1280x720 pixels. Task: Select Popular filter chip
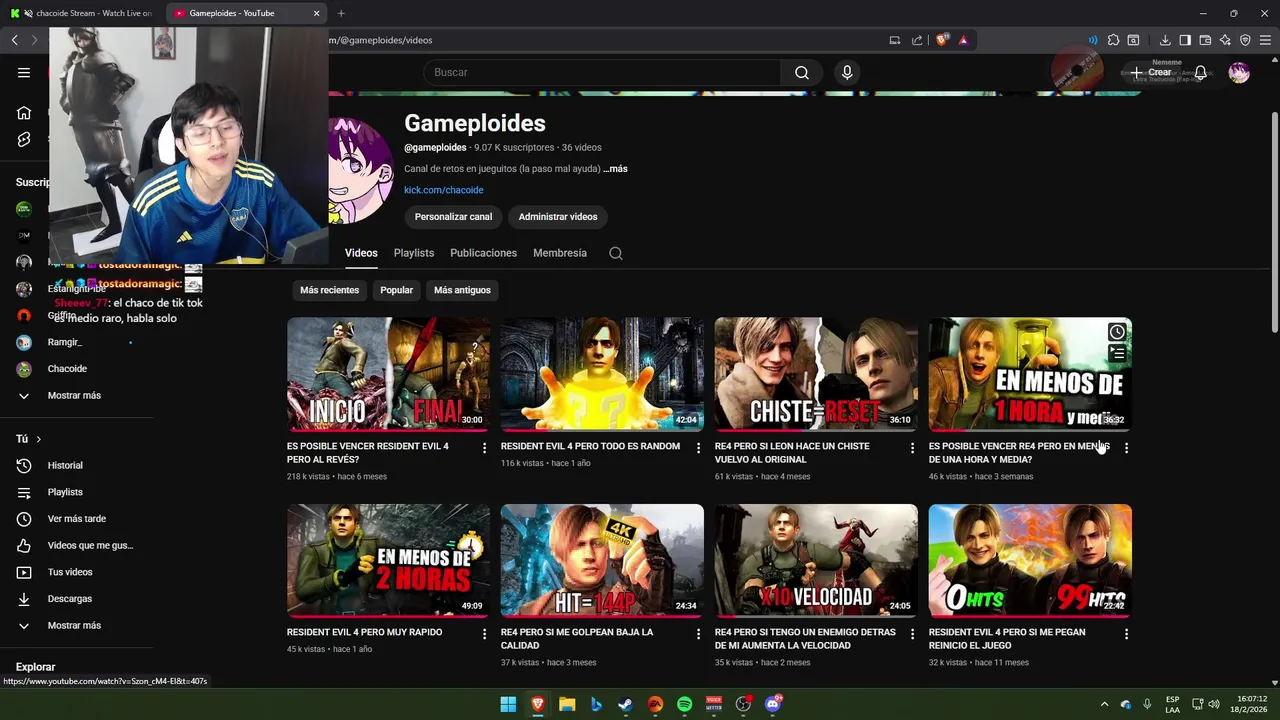tap(396, 290)
